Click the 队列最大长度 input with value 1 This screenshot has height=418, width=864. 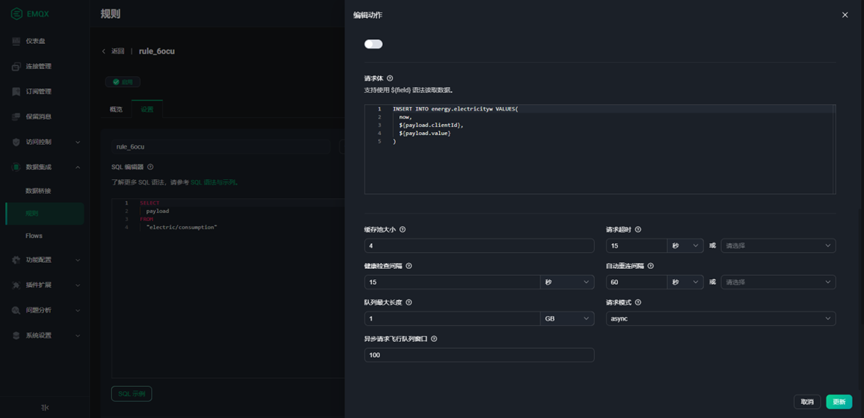click(452, 318)
